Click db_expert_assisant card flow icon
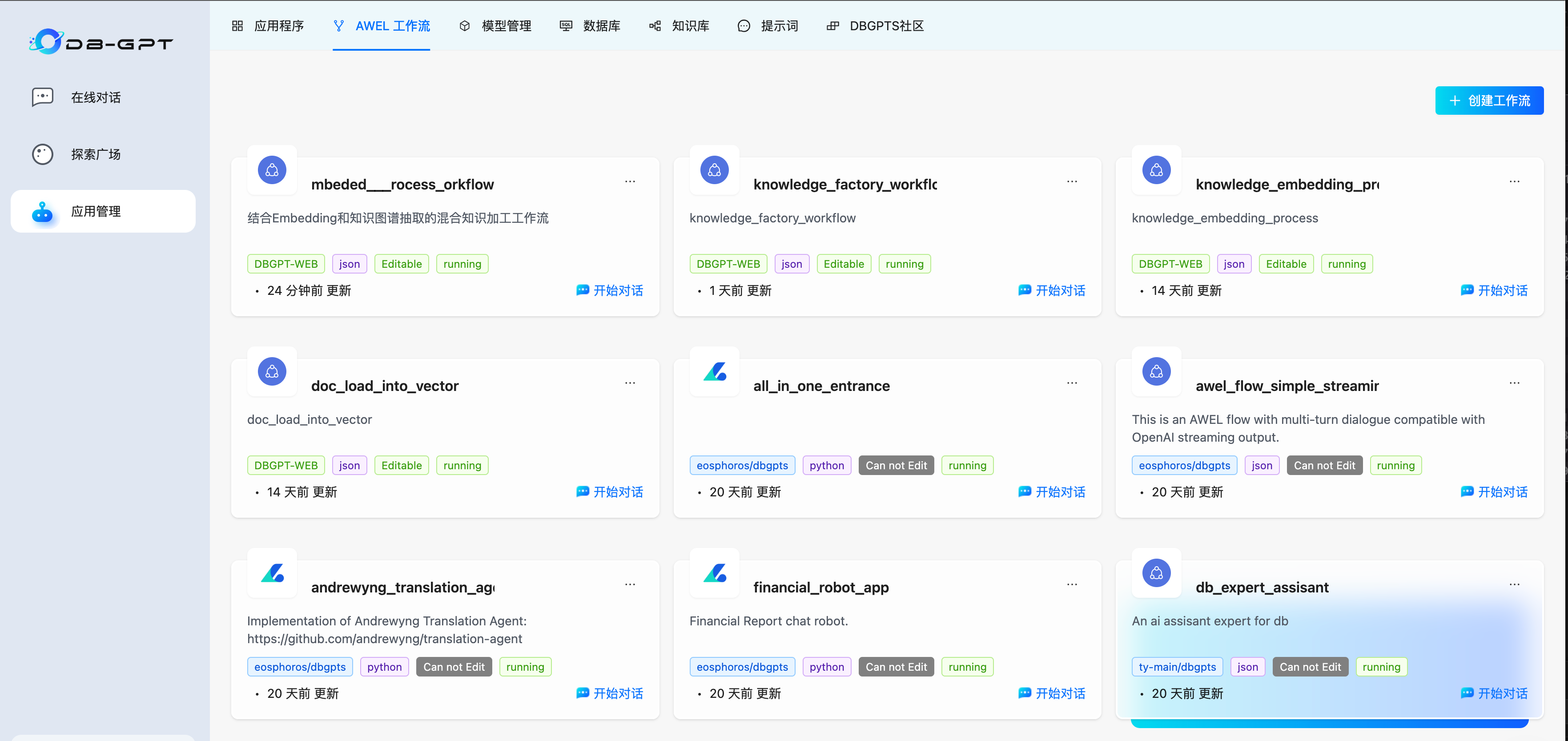 1156,573
